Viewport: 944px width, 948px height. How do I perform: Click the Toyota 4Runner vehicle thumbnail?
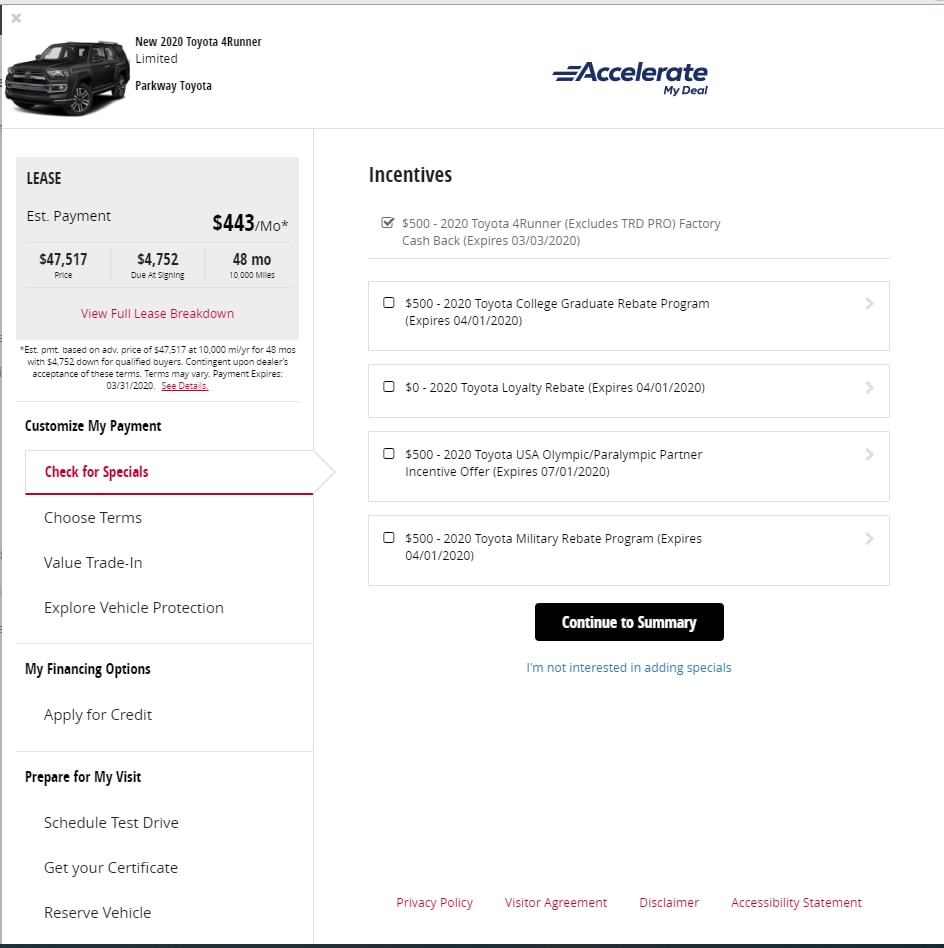pos(67,77)
